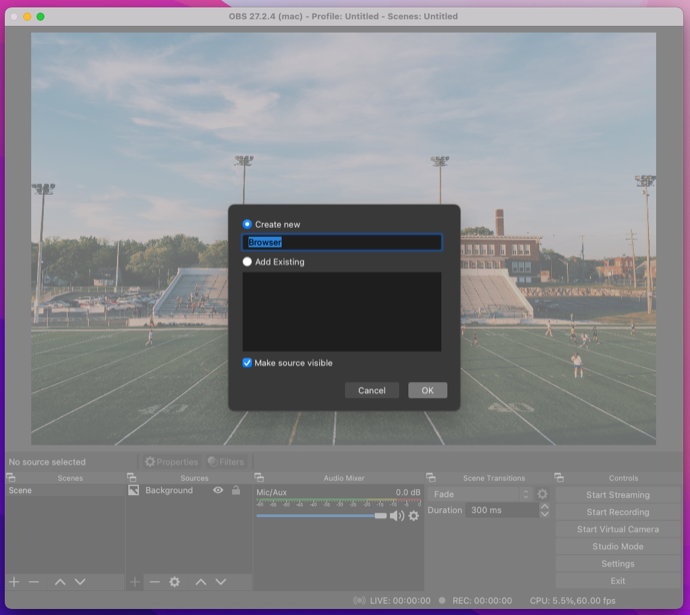This screenshot has height=615, width=690.
Task: Click the Duration 300 ms field
Action: pos(502,510)
